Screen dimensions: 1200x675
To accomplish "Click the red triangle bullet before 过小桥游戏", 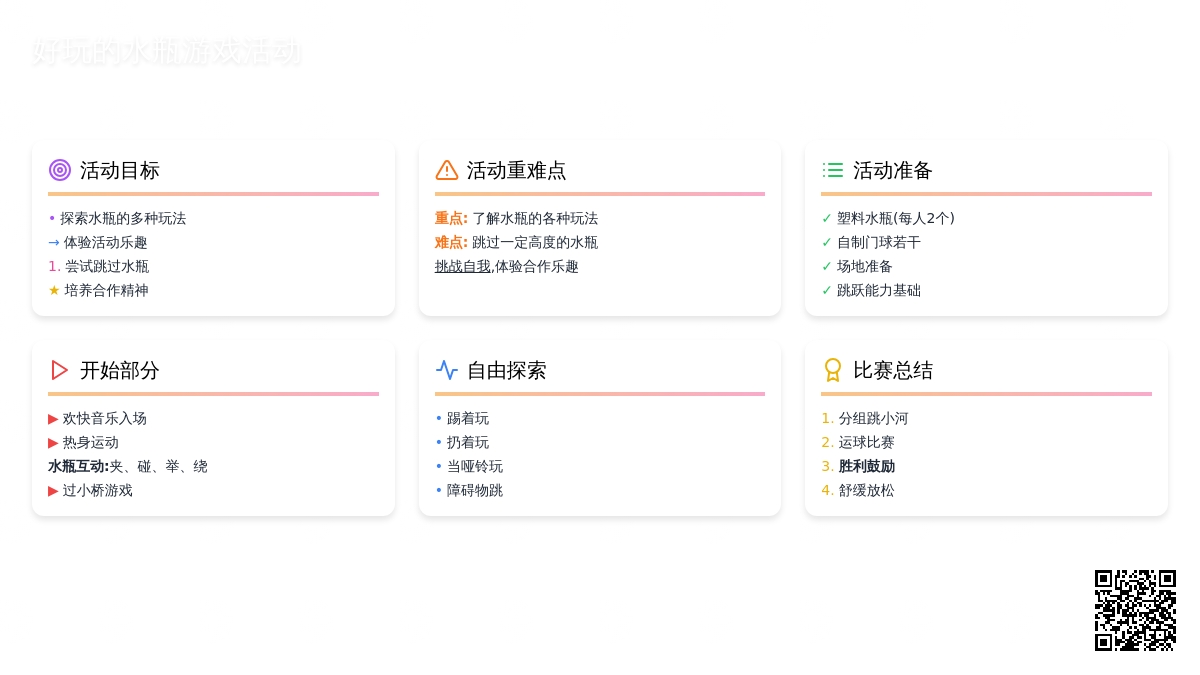I will pyautogui.click(x=53, y=490).
